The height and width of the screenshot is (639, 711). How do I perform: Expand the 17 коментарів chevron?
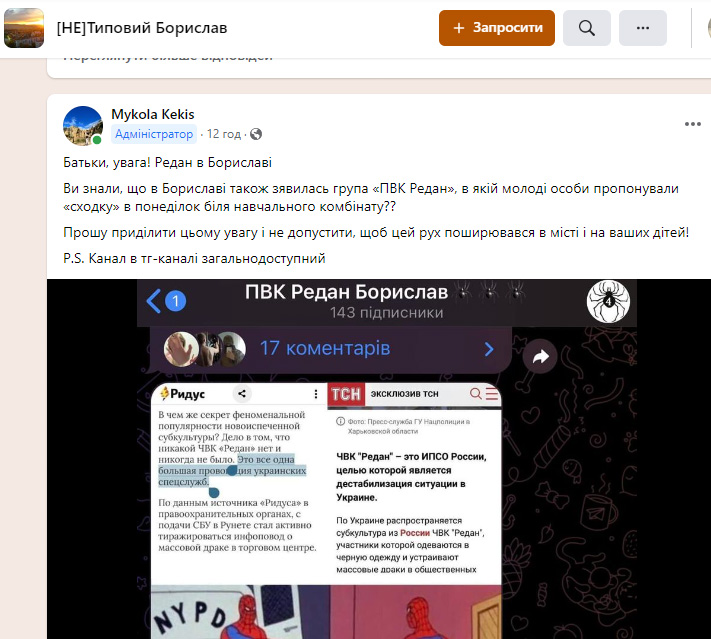tap(489, 349)
